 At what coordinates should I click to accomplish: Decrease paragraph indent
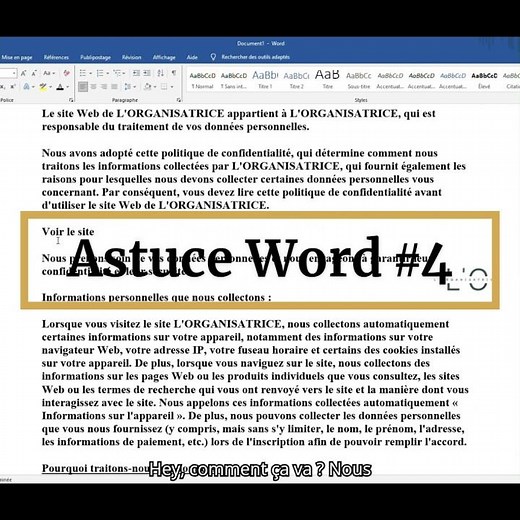pyautogui.click(x=136, y=73)
